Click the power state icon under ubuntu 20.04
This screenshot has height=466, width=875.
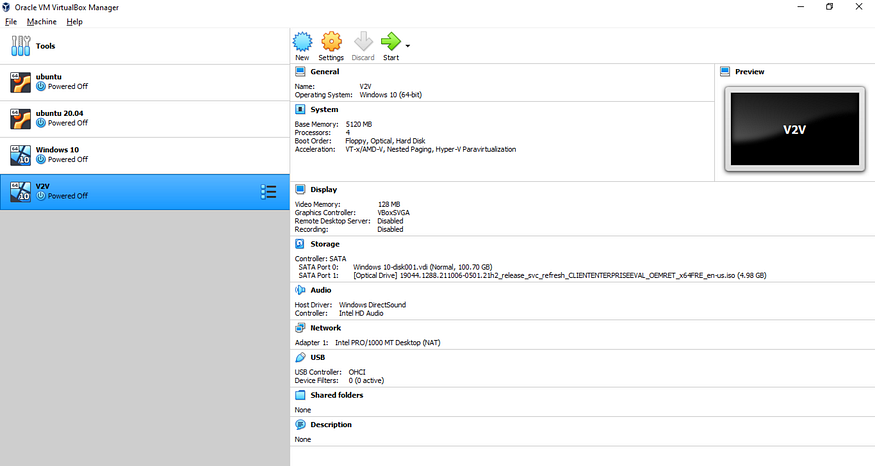[41, 123]
